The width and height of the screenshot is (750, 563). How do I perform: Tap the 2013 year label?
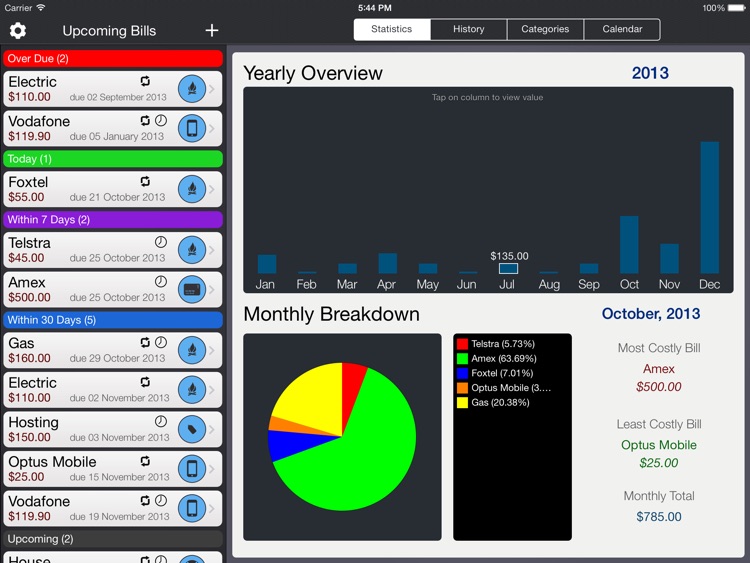click(650, 73)
